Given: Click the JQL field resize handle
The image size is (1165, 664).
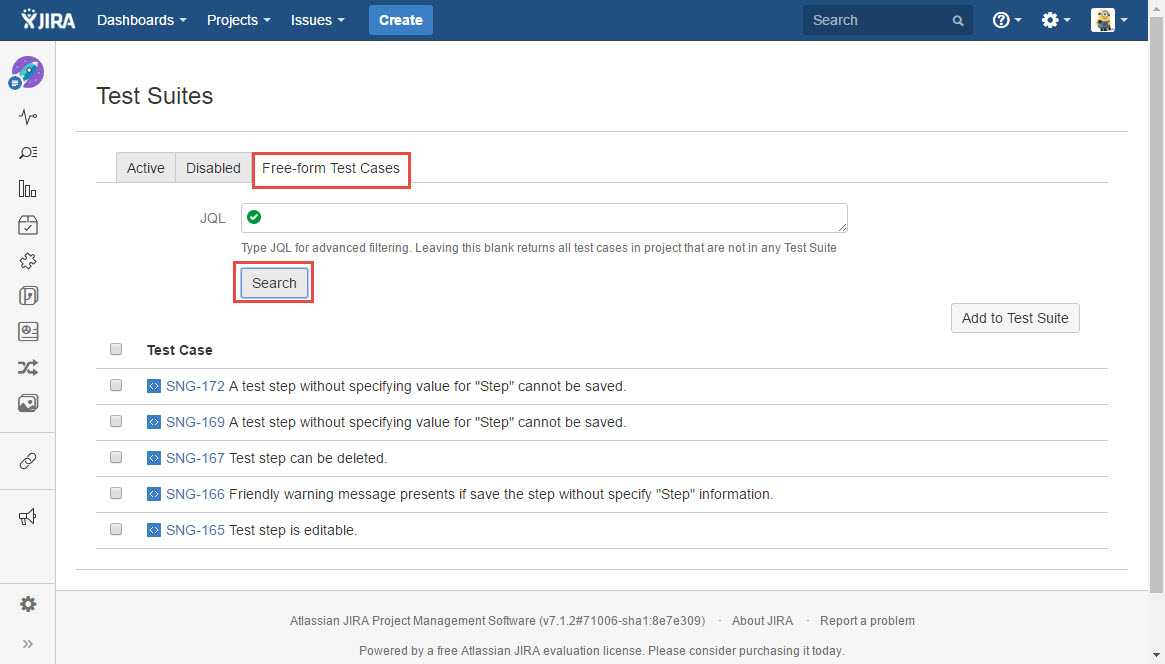Looking at the screenshot, I should (x=843, y=227).
